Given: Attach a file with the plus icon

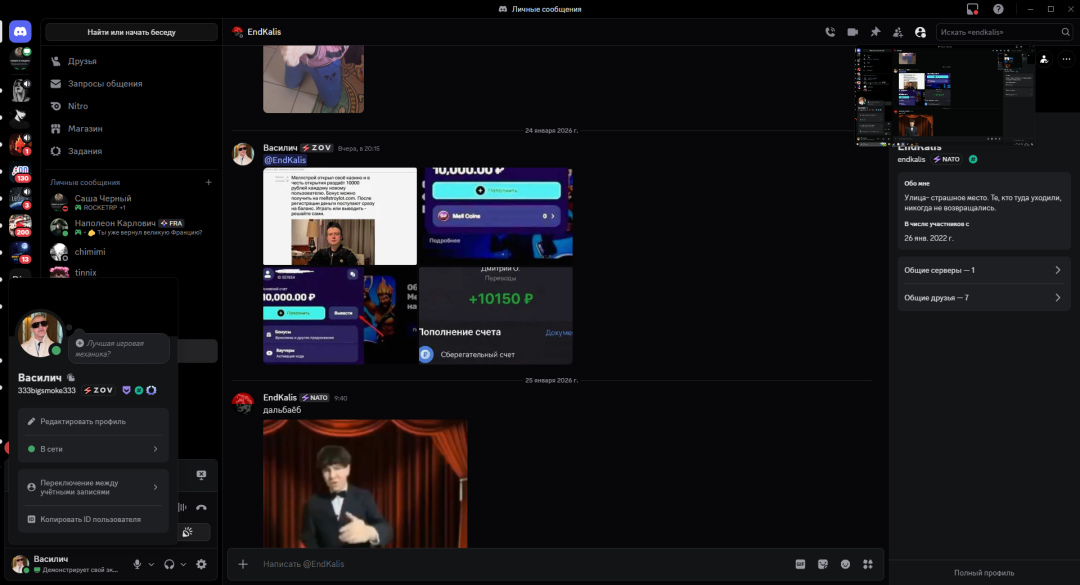Looking at the screenshot, I should pos(243,564).
